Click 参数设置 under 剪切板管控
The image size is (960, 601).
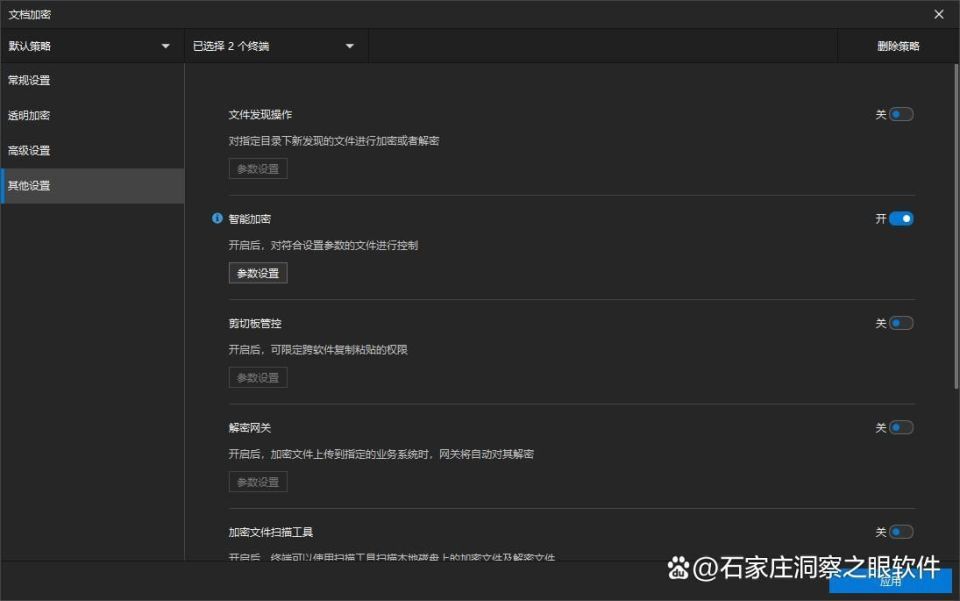coord(258,378)
